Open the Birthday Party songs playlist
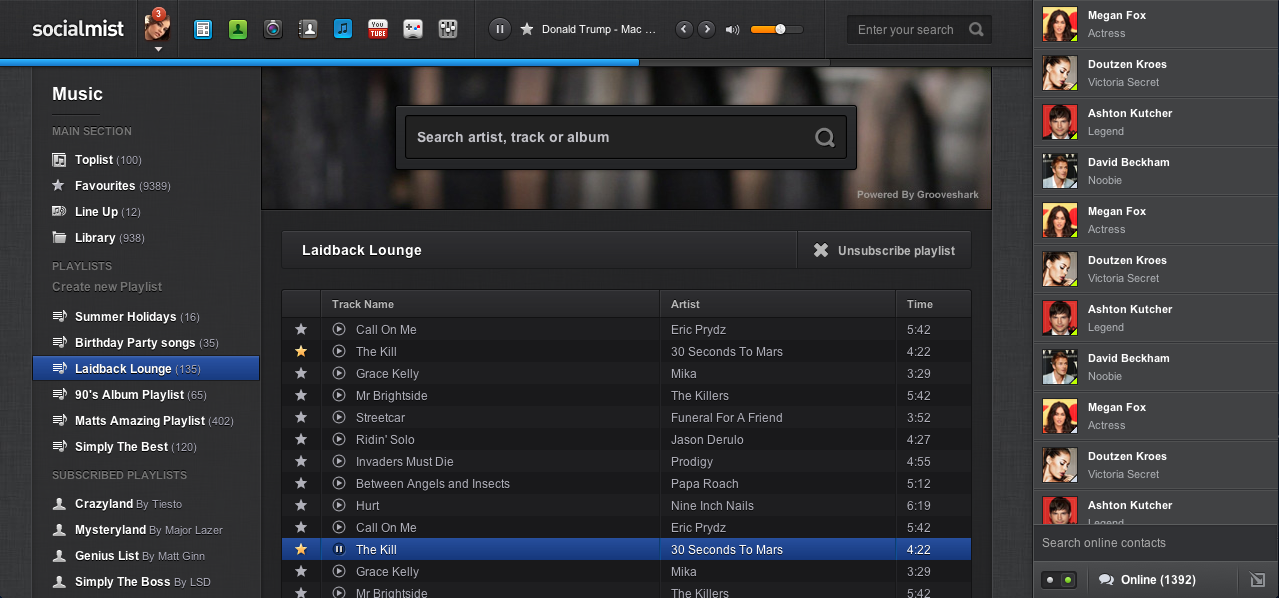Image resolution: width=1279 pixels, height=598 pixels. point(135,343)
